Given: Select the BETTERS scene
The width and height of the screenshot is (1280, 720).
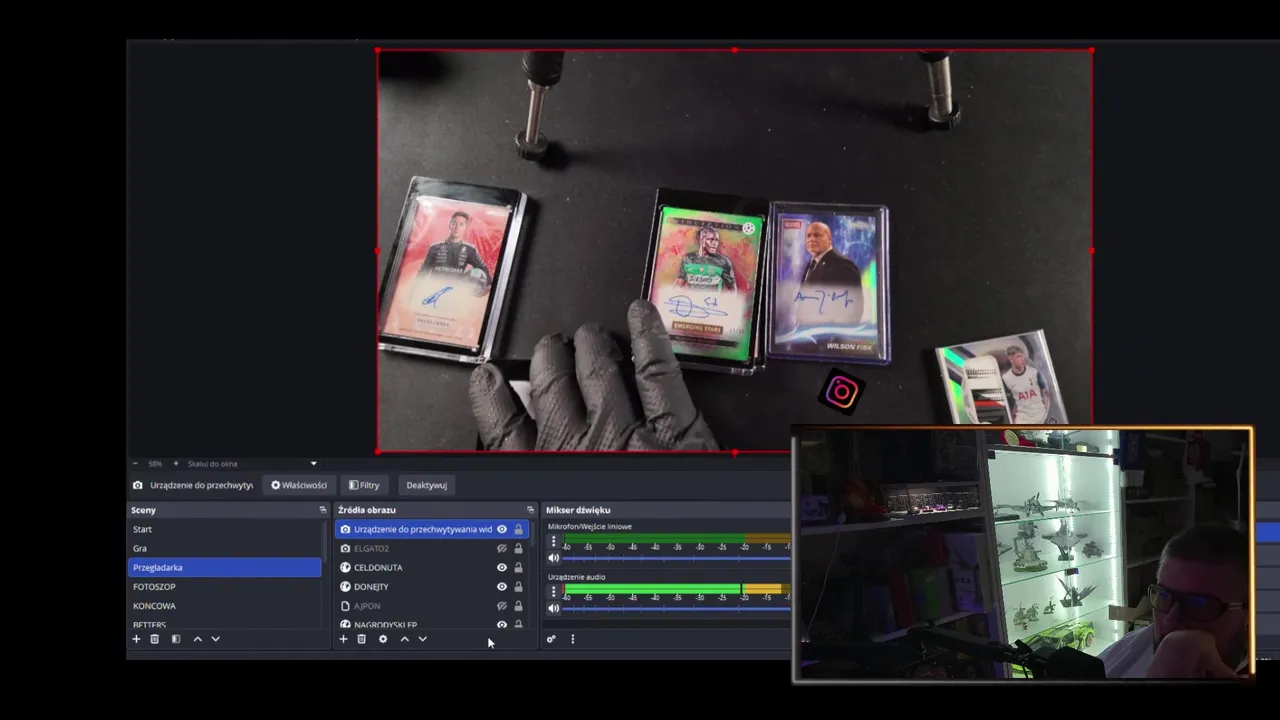Looking at the screenshot, I should (225, 623).
